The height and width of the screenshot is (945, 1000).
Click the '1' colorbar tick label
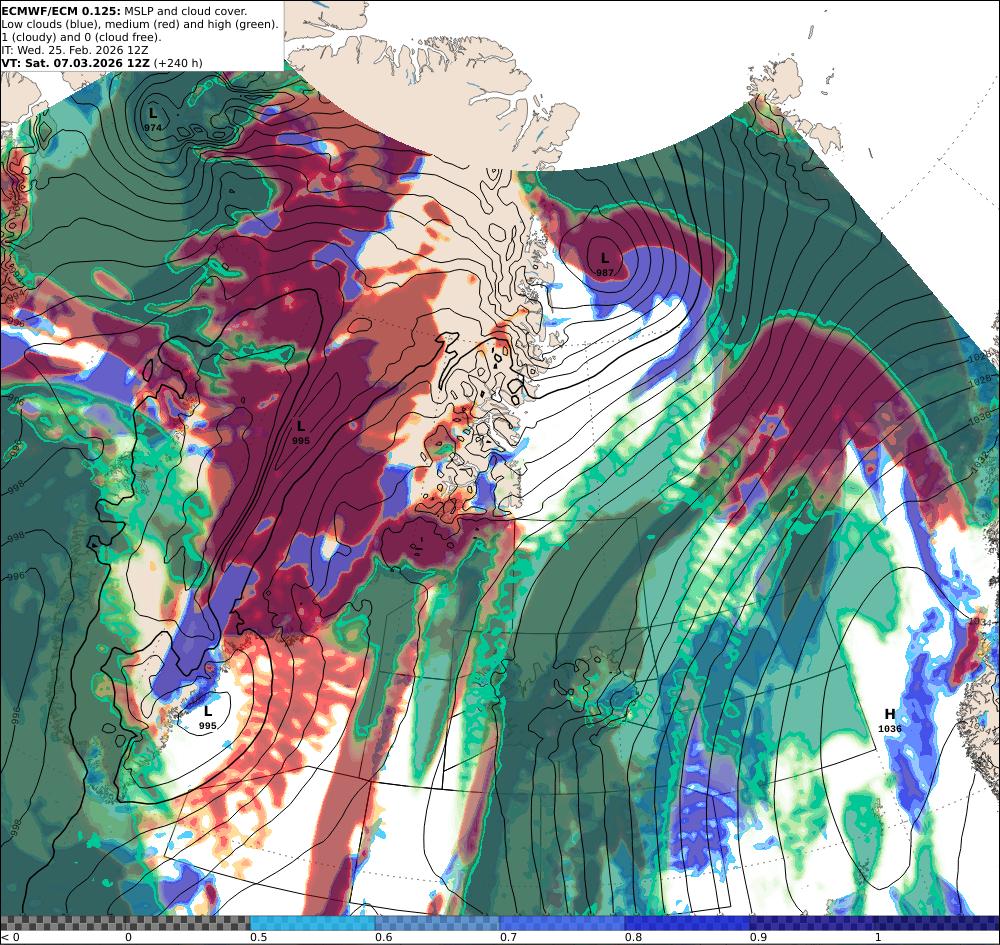tap(878, 937)
